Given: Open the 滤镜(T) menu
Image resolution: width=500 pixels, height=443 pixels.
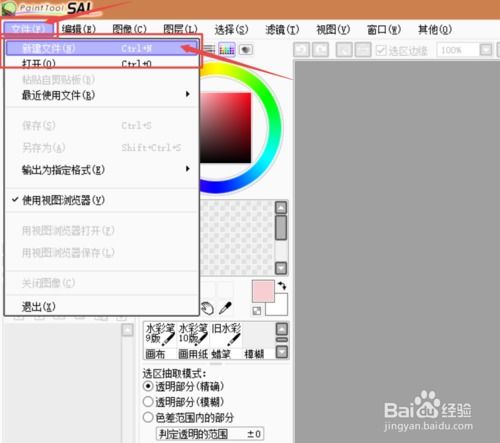Looking at the screenshot, I should click(282, 29).
